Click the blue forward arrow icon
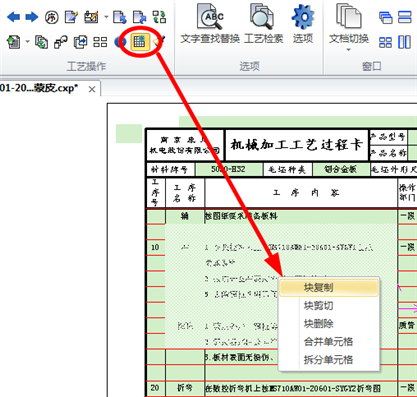 32,17
